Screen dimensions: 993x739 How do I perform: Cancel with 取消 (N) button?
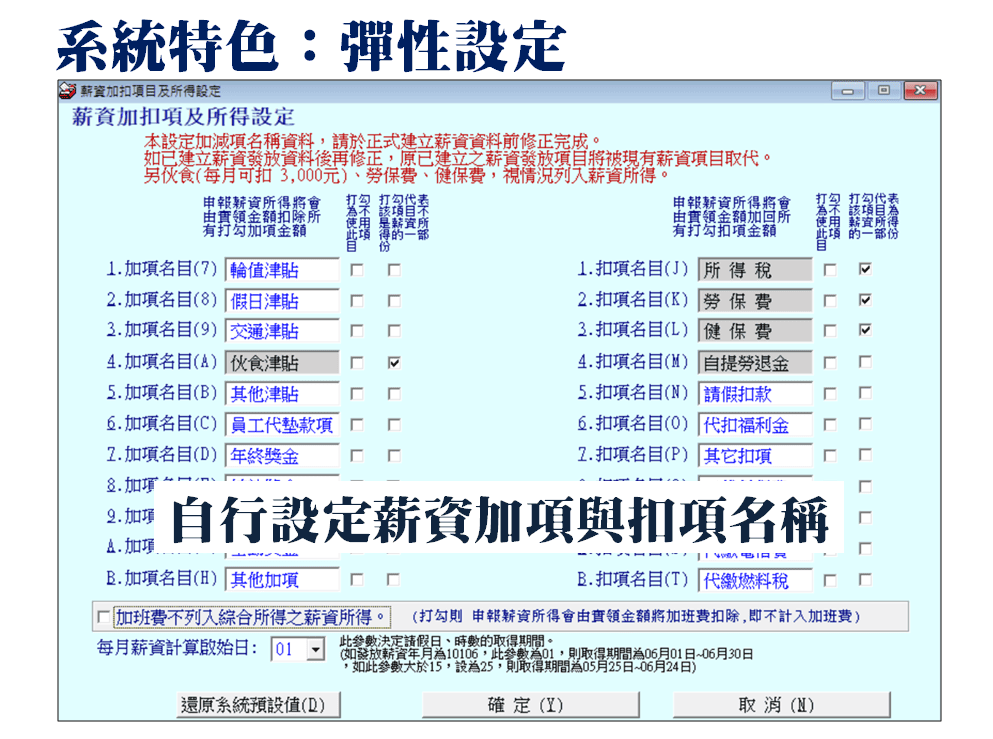point(781,705)
